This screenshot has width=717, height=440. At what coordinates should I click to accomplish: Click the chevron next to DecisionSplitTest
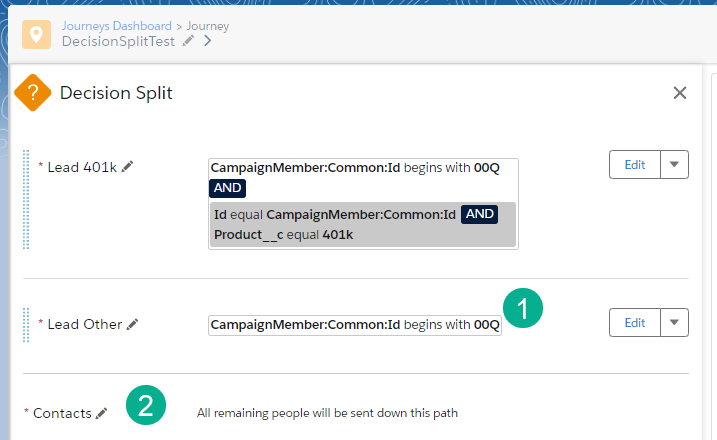click(x=207, y=41)
